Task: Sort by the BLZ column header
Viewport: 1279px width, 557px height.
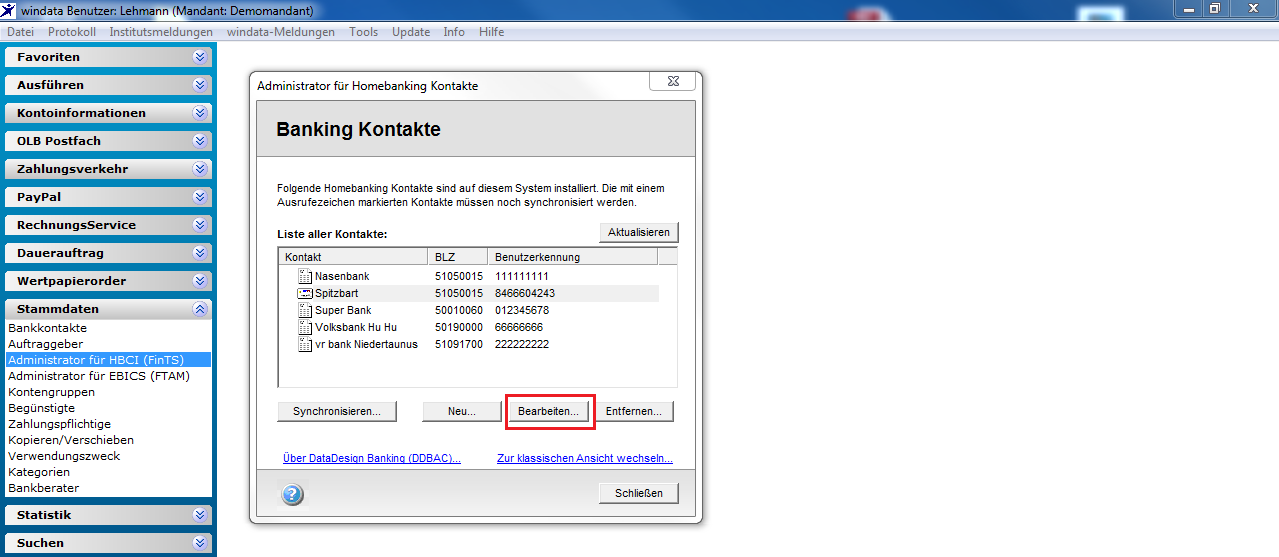Action: 458,257
